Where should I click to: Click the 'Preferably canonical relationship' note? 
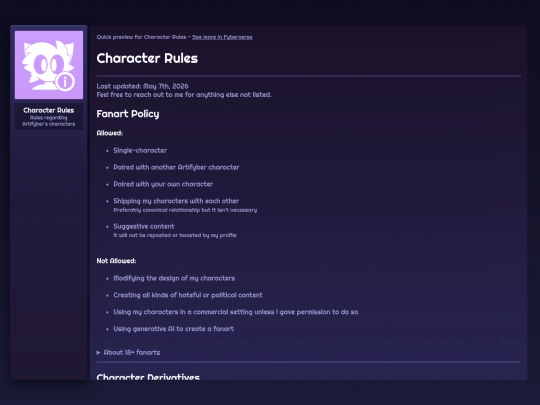[185, 210]
